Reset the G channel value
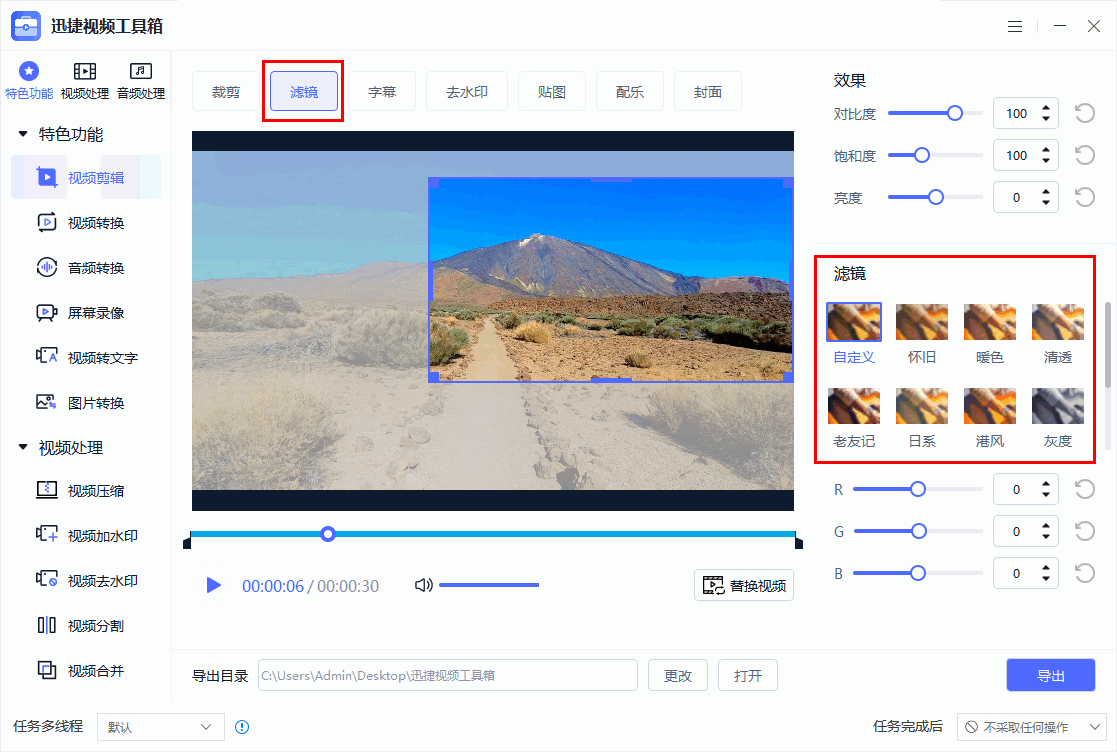Image resolution: width=1117 pixels, height=752 pixels. click(x=1084, y=531)
